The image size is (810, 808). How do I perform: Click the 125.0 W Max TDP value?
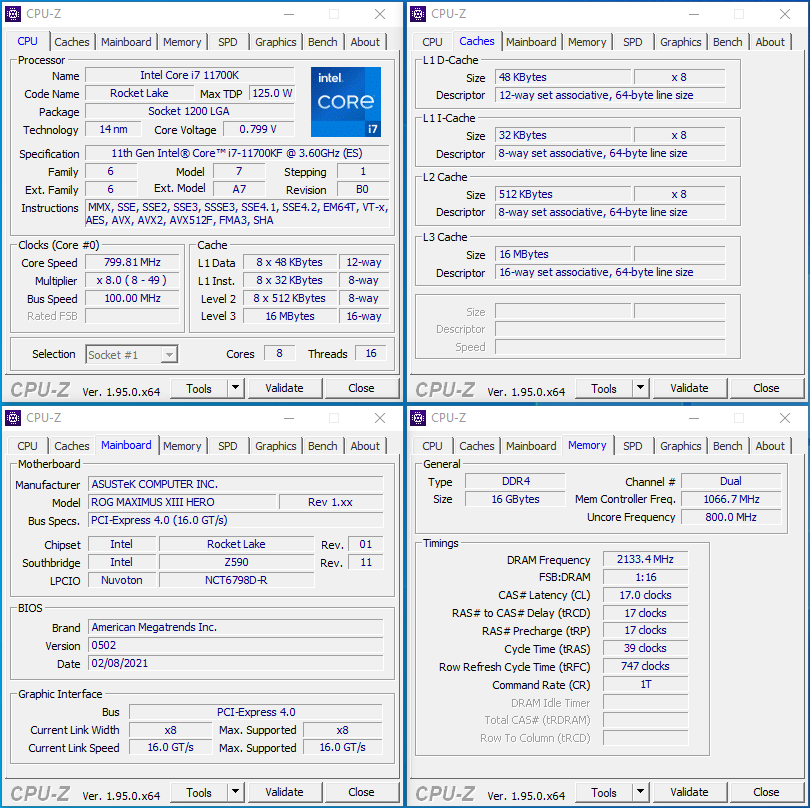(272, 94)
